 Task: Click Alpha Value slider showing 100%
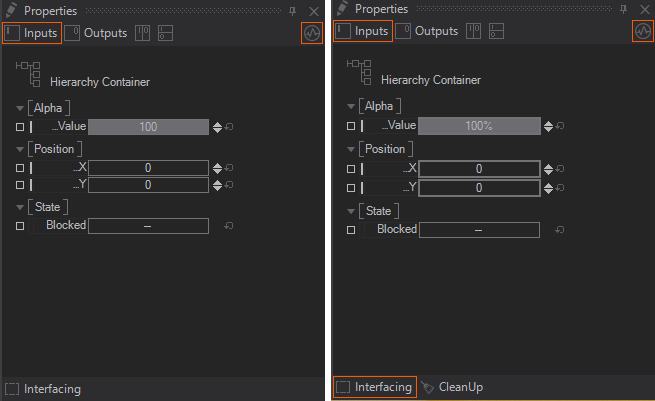(x=478, y=126)
